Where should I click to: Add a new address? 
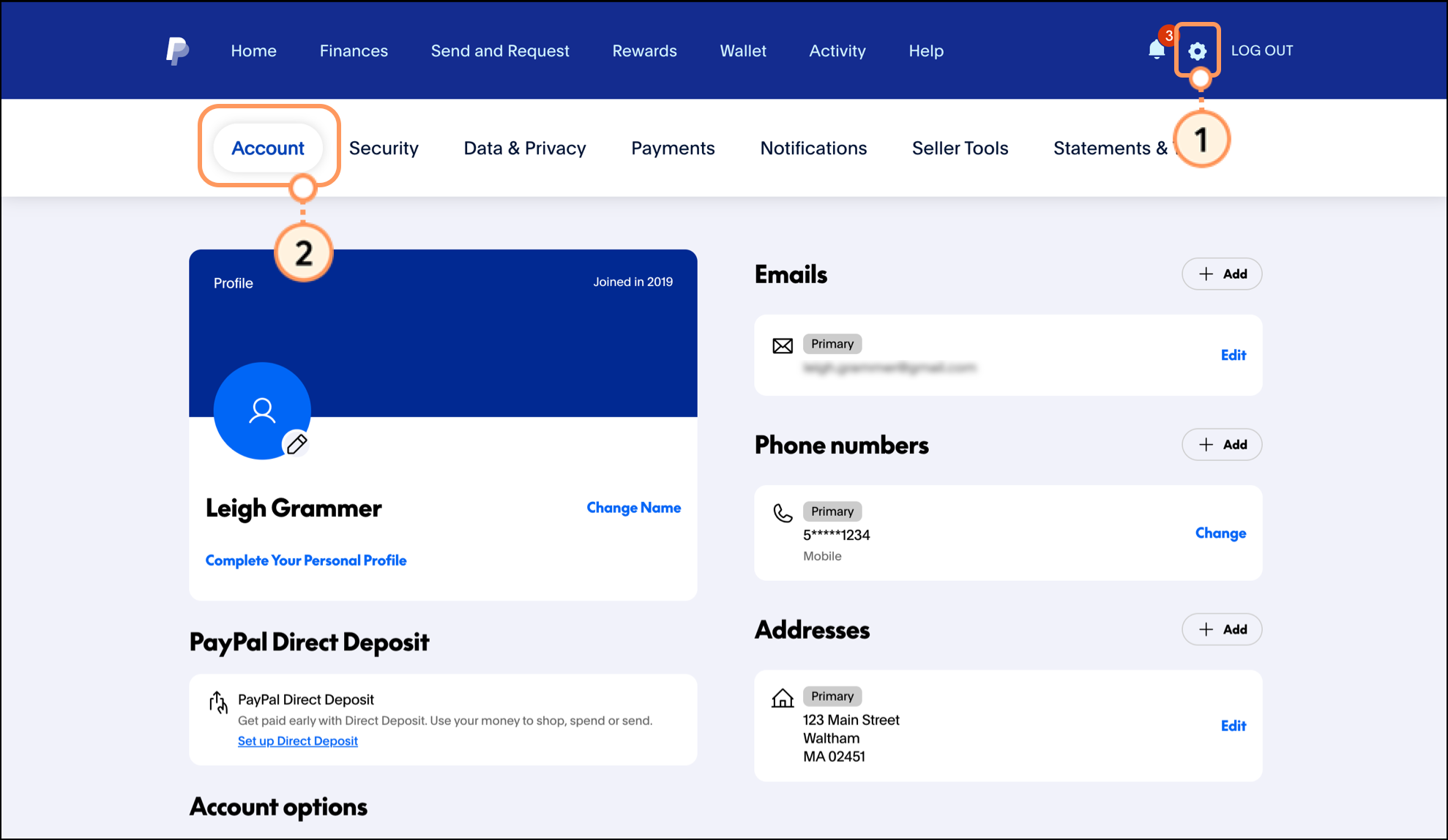point(1222,629)
